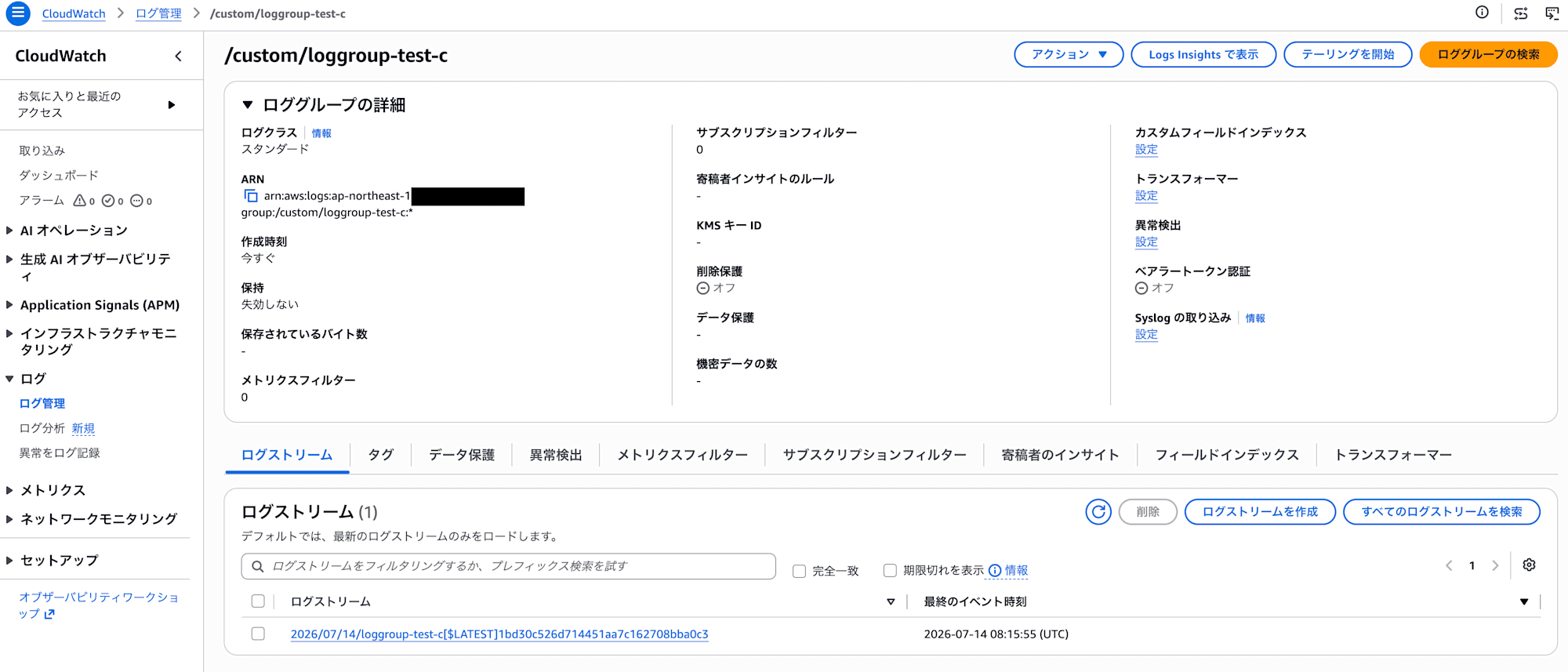Click the insufficient data alarm icon
Image resolution: width=1568 pixels, height=672 pixels.
(x=136, y=201)
